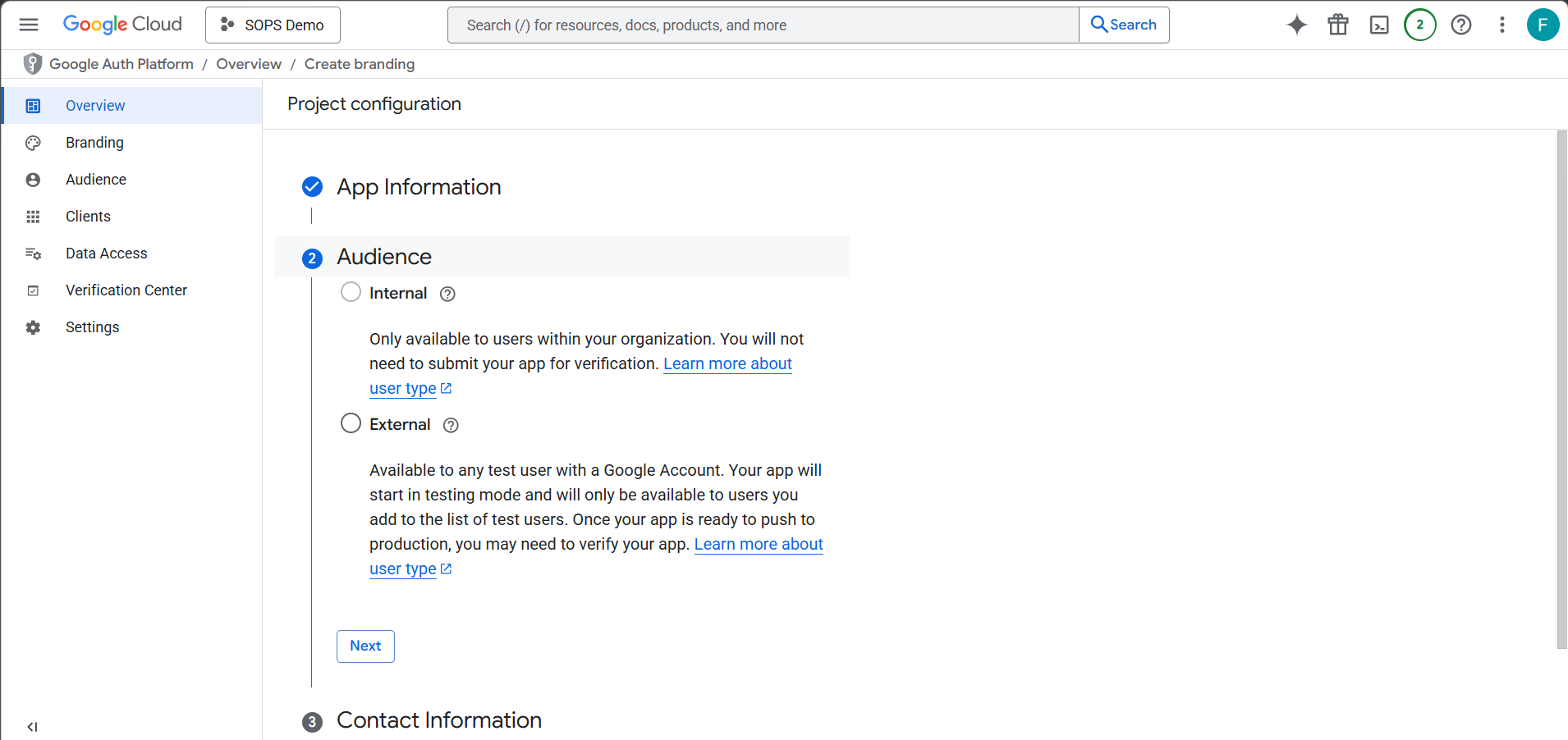Screen dimensions: 1568x740
Task: Select the External audience radio button
Action: pos(351,423)
